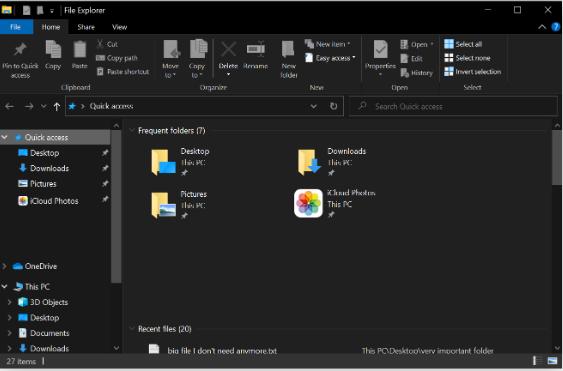The width and height of the screenshot is (563, 371).
Task: Open the File menu tab
Action: coord(15,27)
